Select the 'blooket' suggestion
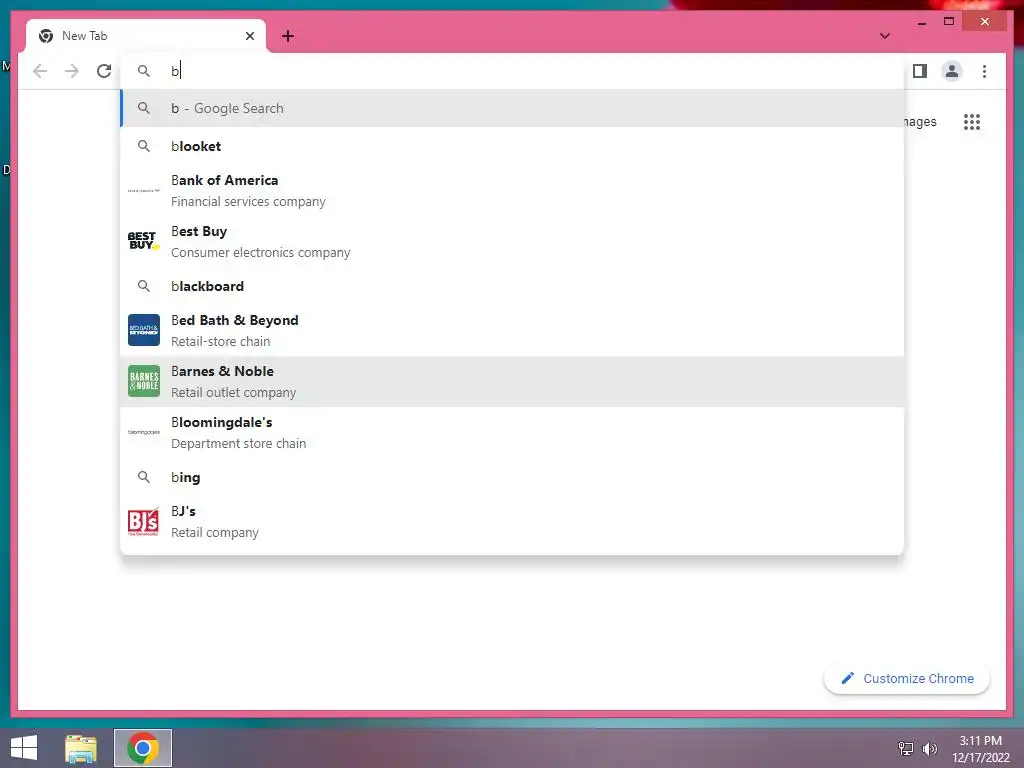 coord(512,146)
